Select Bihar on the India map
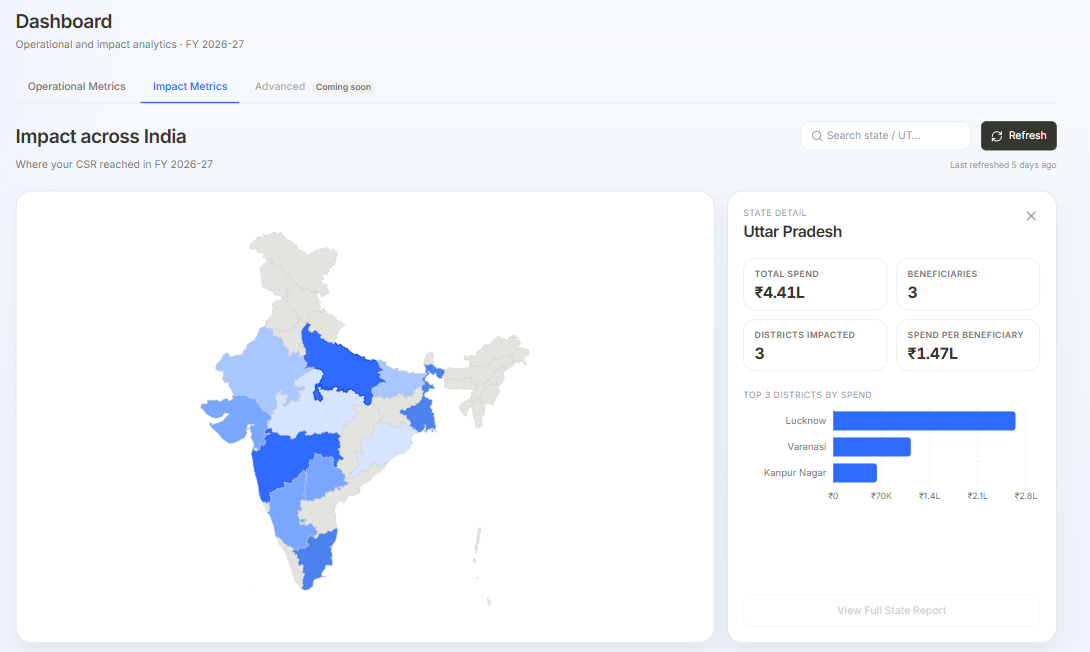This screenshot has height=652, width=1090. pos(400,381)
